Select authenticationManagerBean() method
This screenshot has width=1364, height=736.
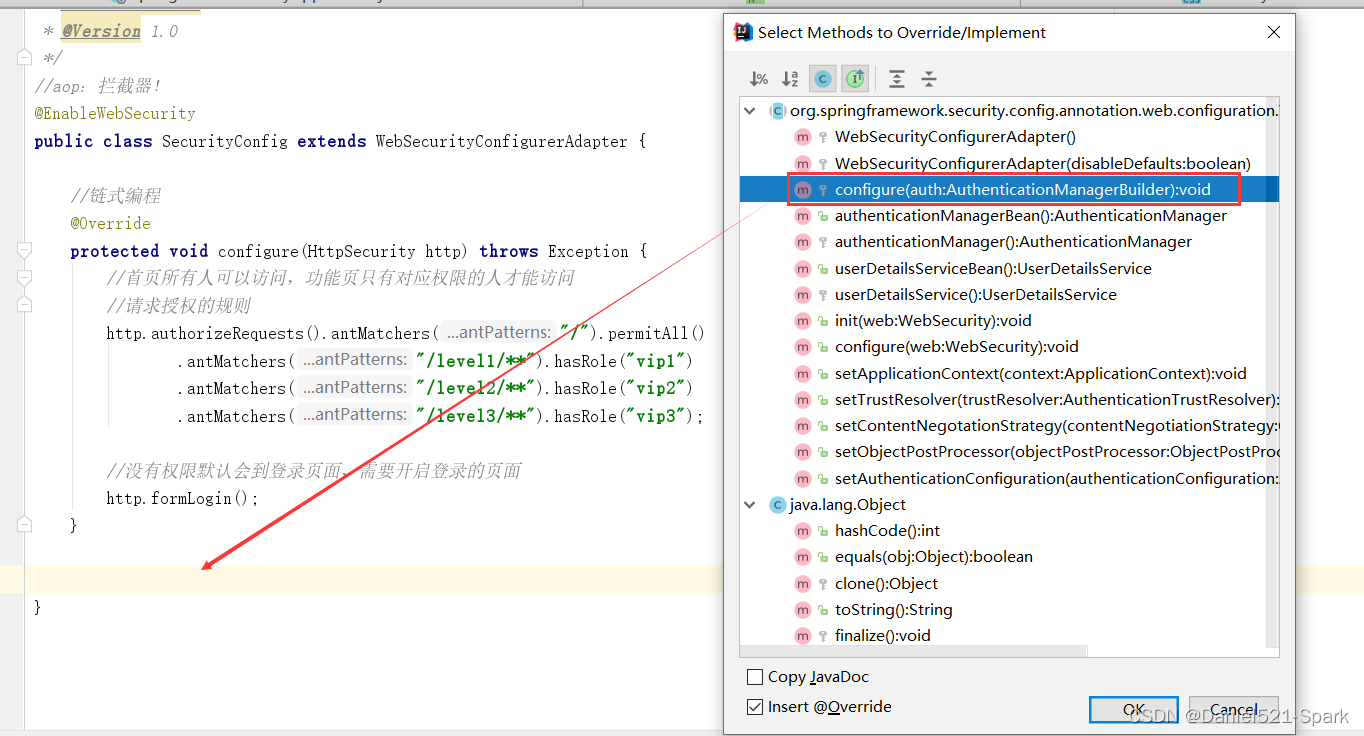[1009, 215]
